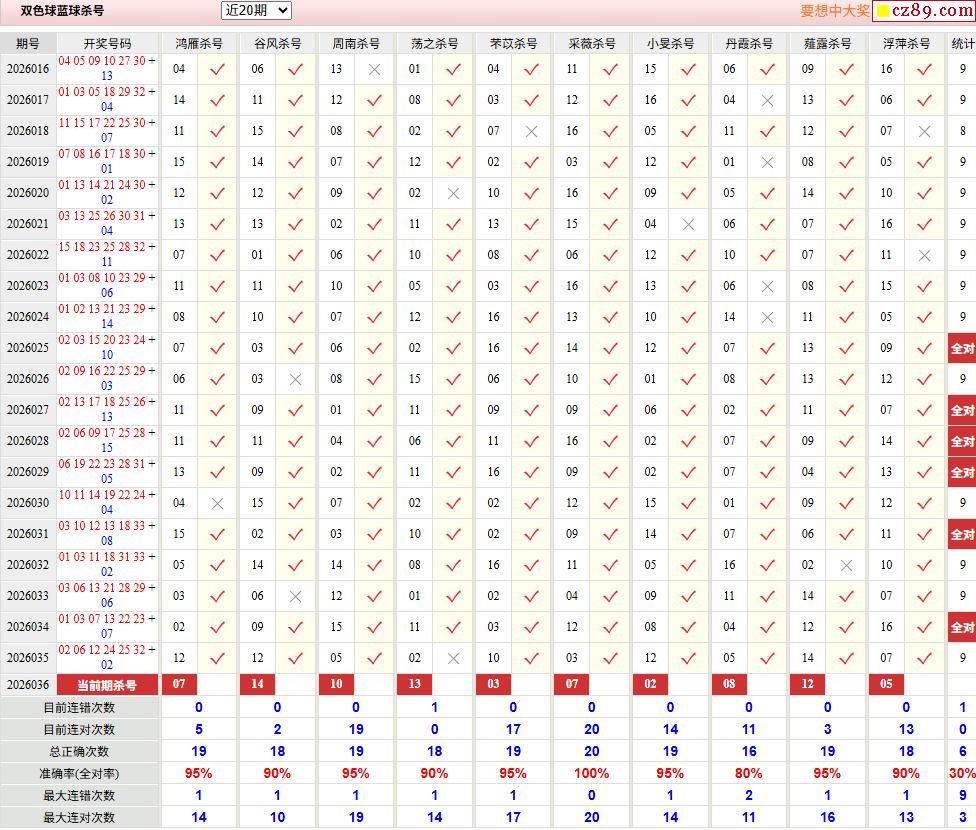Click the X mark for 荡之杀号 in row 2026020
The width and height of the screenshot is (976, 830).
click(453, 193)
